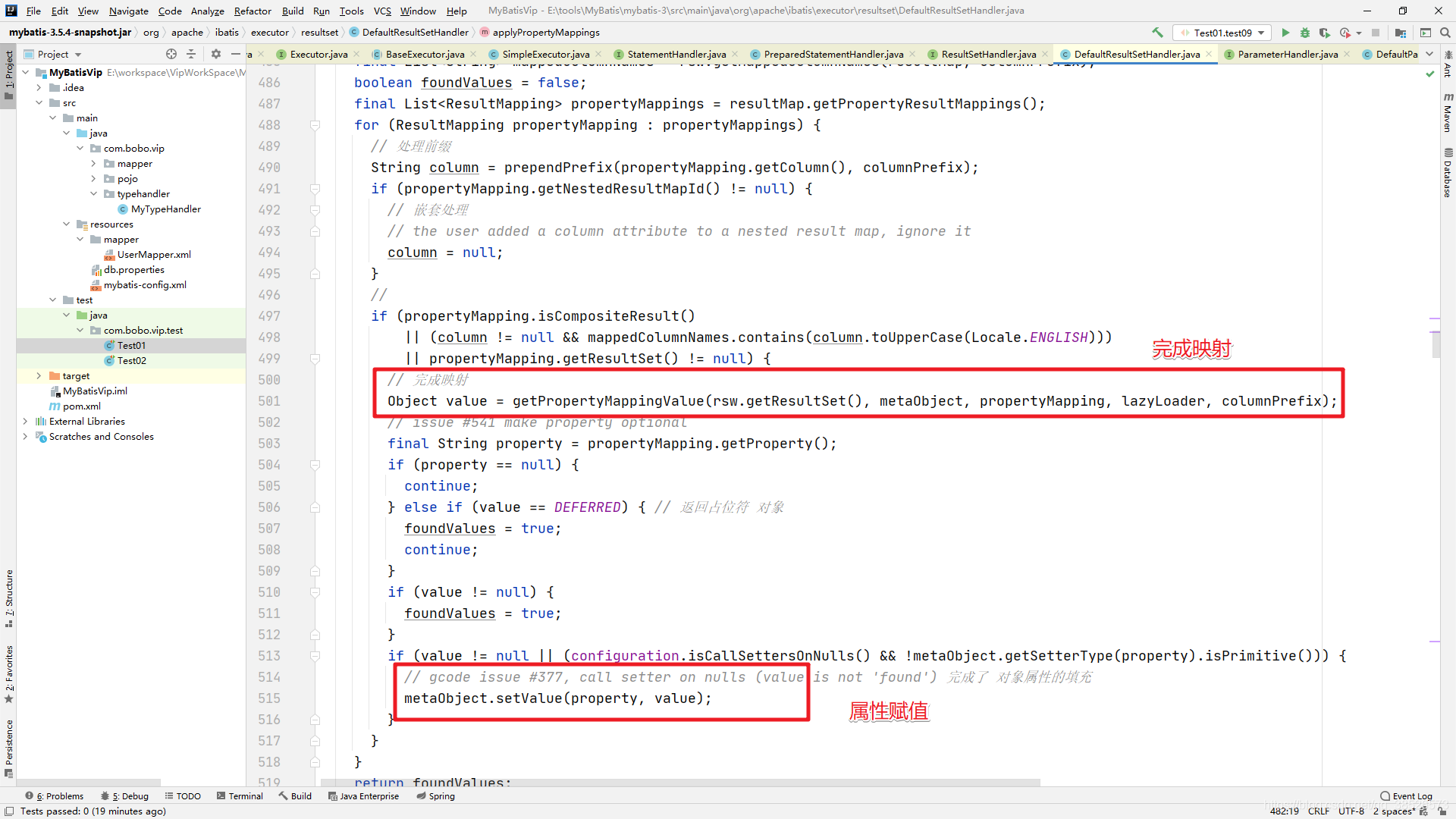Click locate-current-file target icon in Project panel
The image size is (1456, 819).
click(x=171, y=54)
